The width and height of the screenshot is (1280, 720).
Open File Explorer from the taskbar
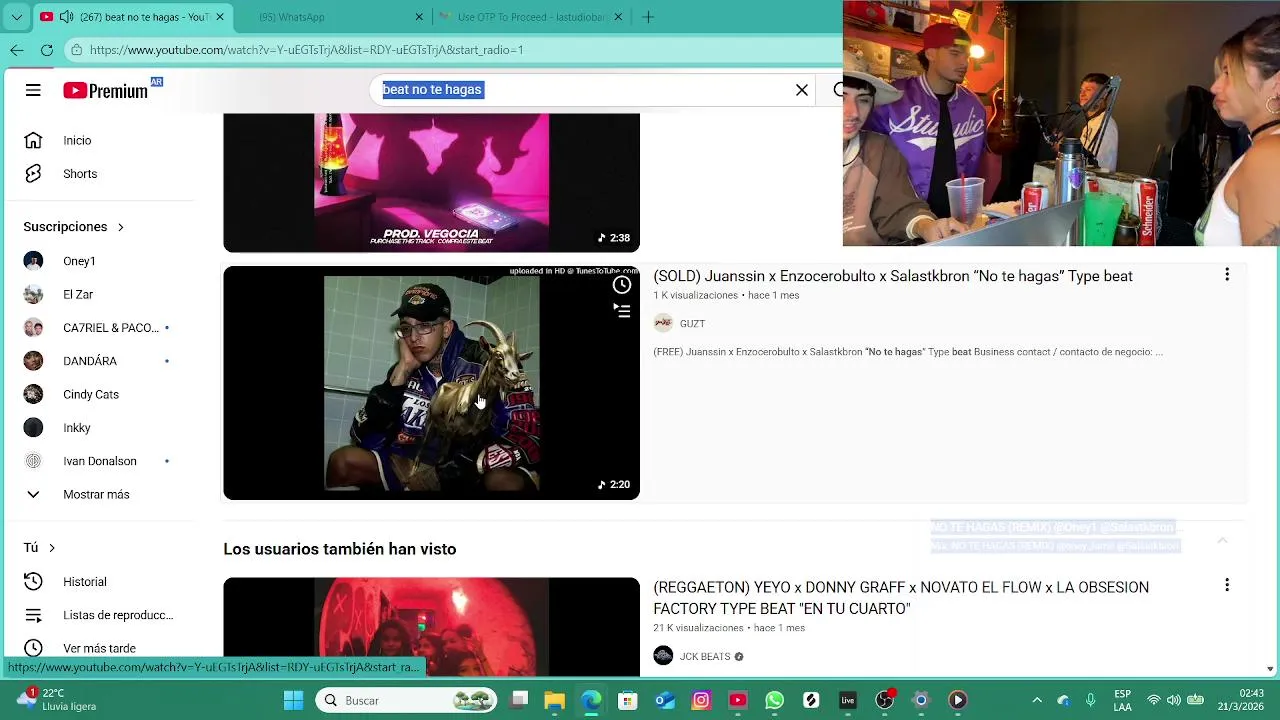555,700
